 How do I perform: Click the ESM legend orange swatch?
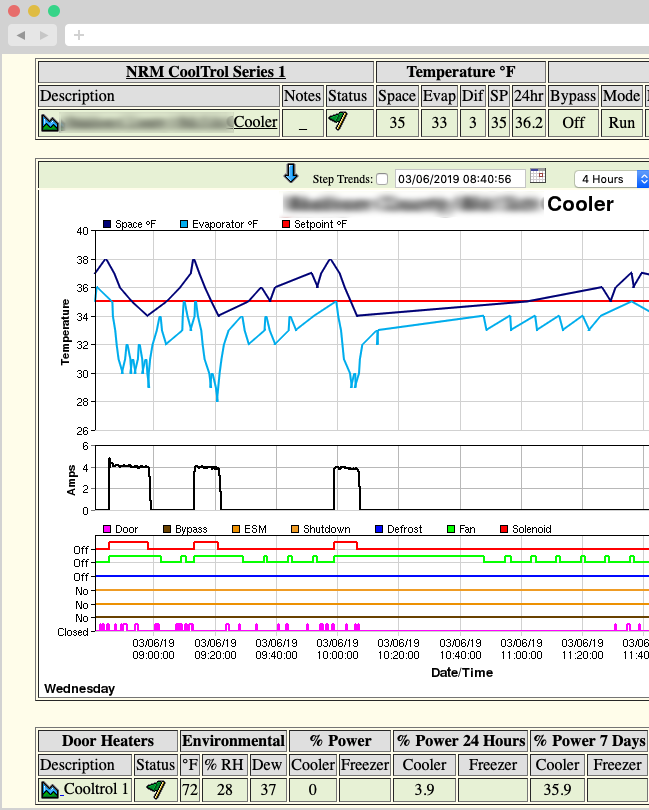click(x=236, y=529)
